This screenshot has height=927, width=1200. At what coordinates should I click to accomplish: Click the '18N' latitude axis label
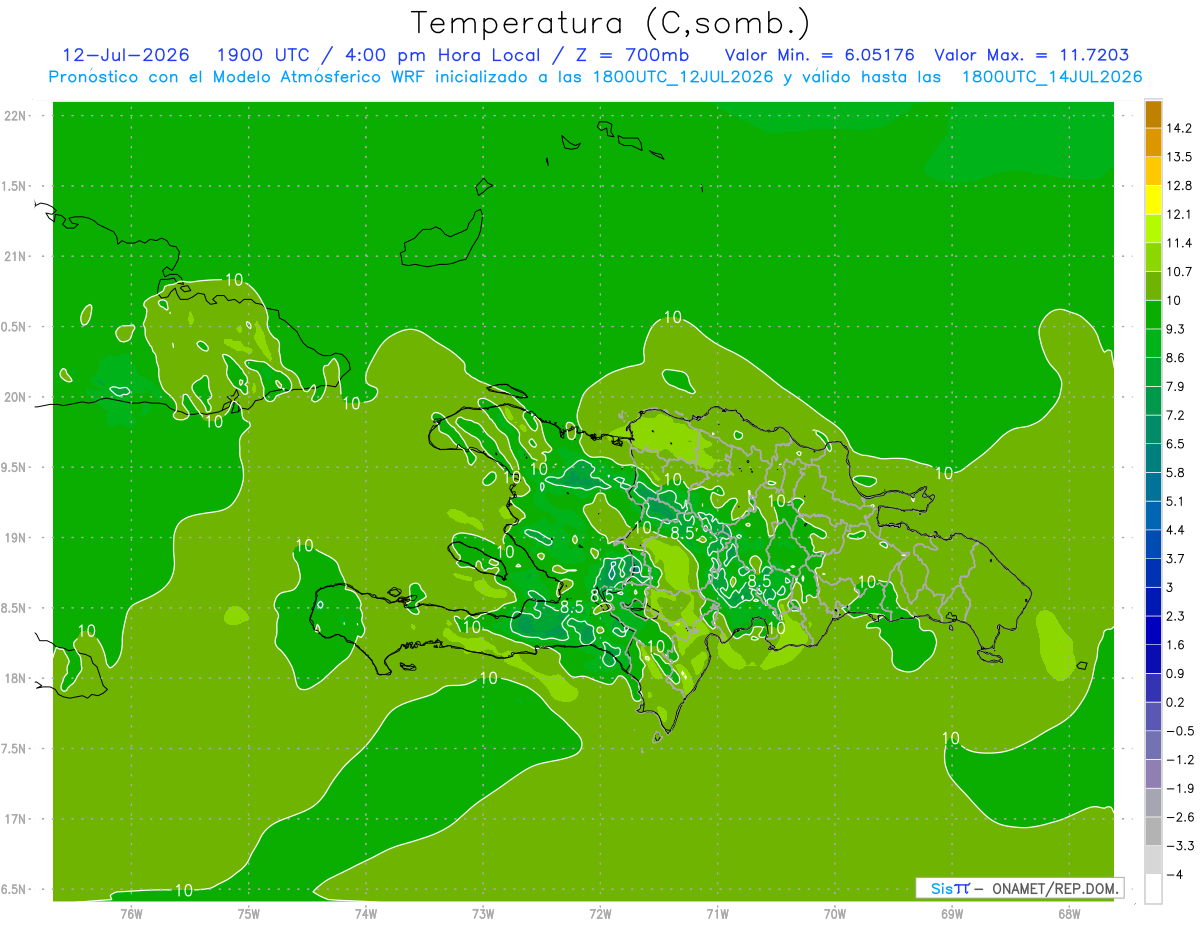[x=15, y=679]
